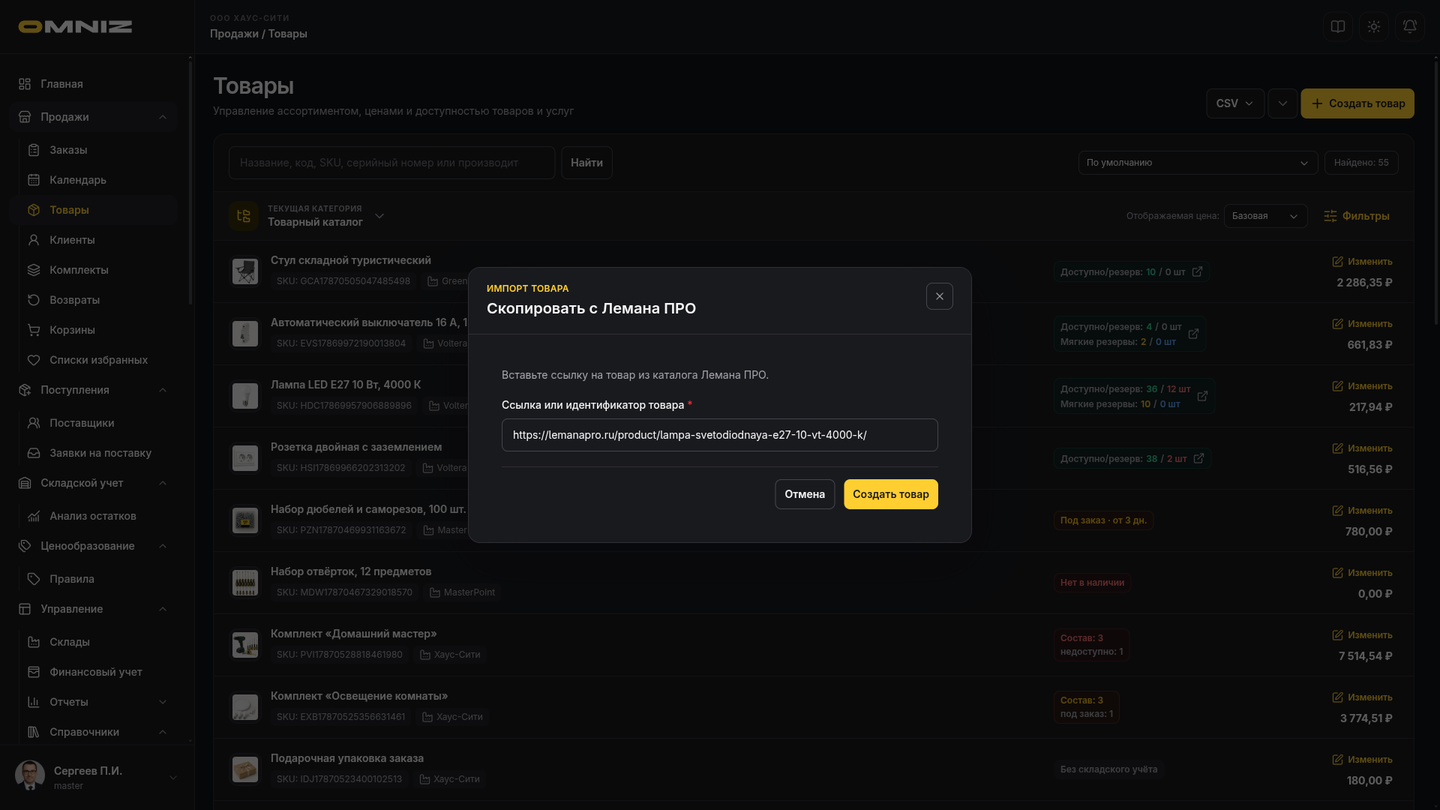Open the По умолчанию sorting dropdown
The image size is (1440, 810).
tap(1198, 162)
